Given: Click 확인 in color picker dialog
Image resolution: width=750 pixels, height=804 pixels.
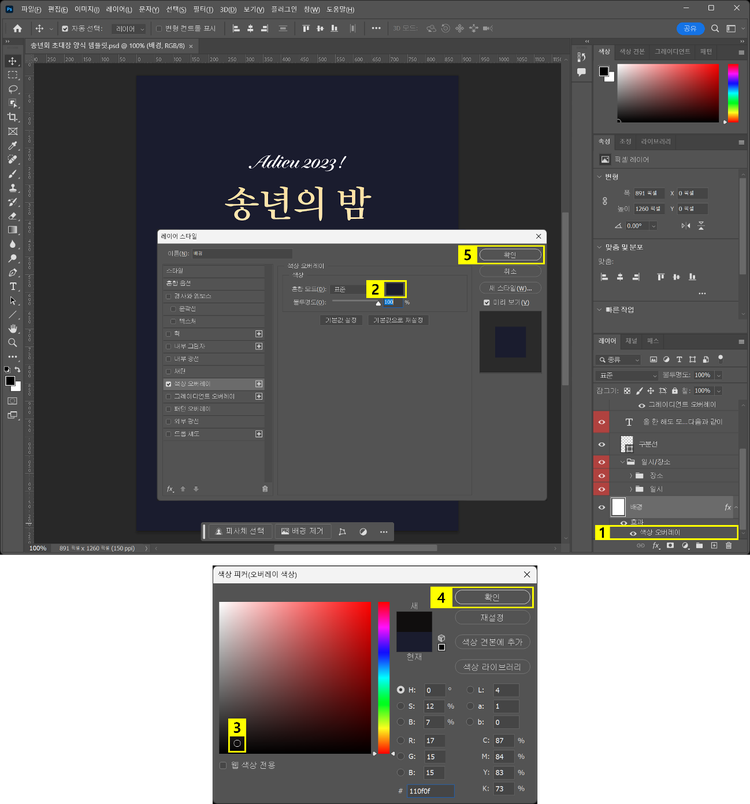Looking at the screenshot, I should [x=492, y=597].
